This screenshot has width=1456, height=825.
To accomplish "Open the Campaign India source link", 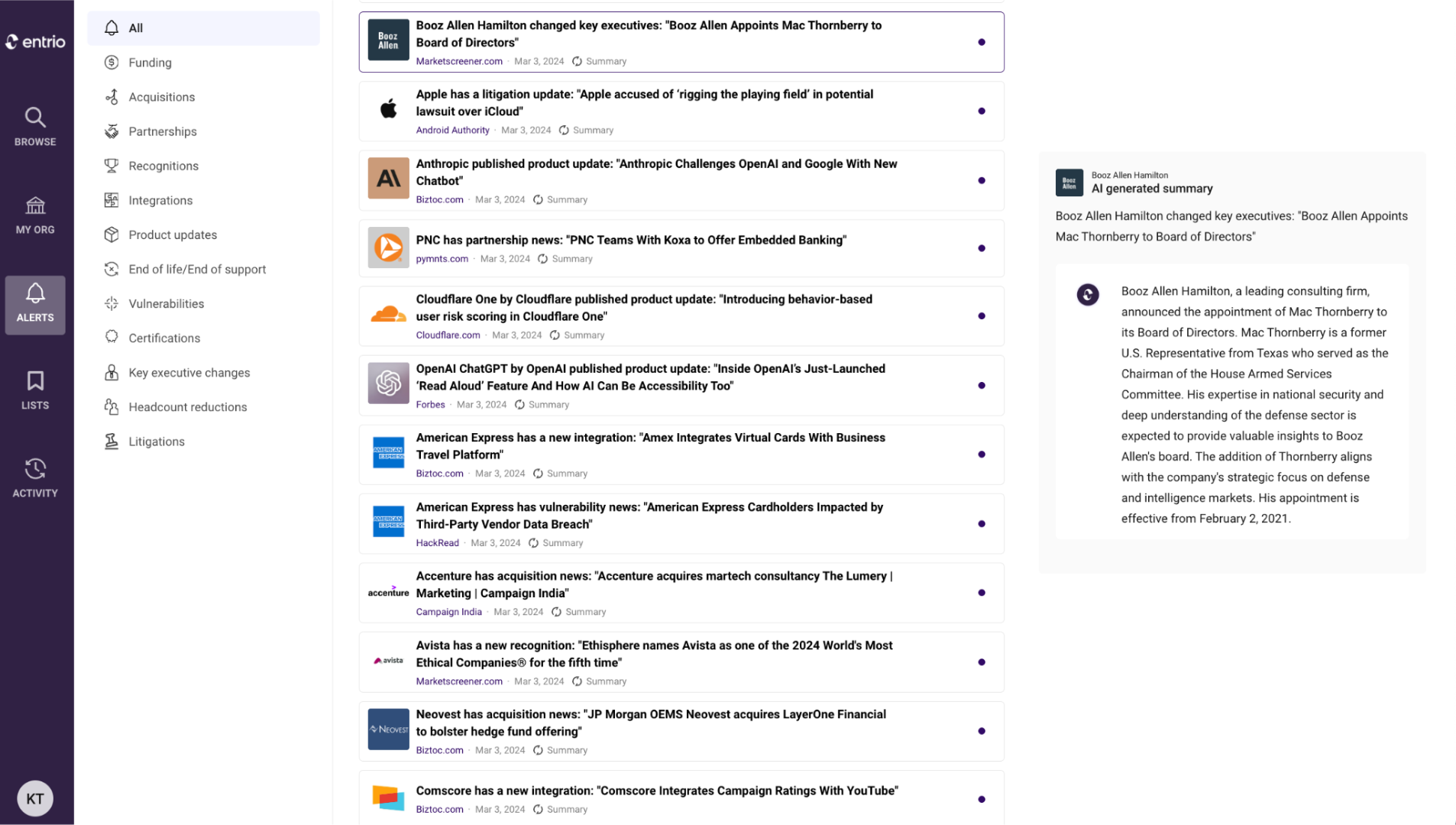I will coord(448,612).
